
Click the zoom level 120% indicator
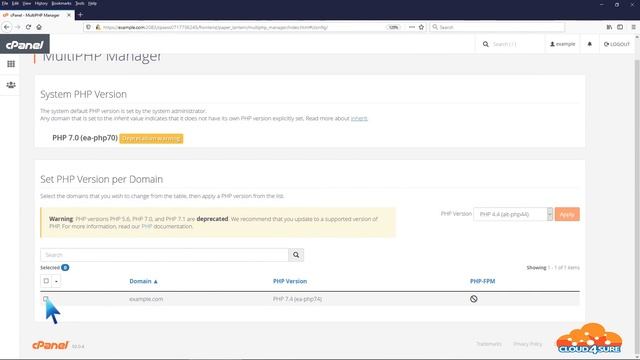tap(393, 27)
